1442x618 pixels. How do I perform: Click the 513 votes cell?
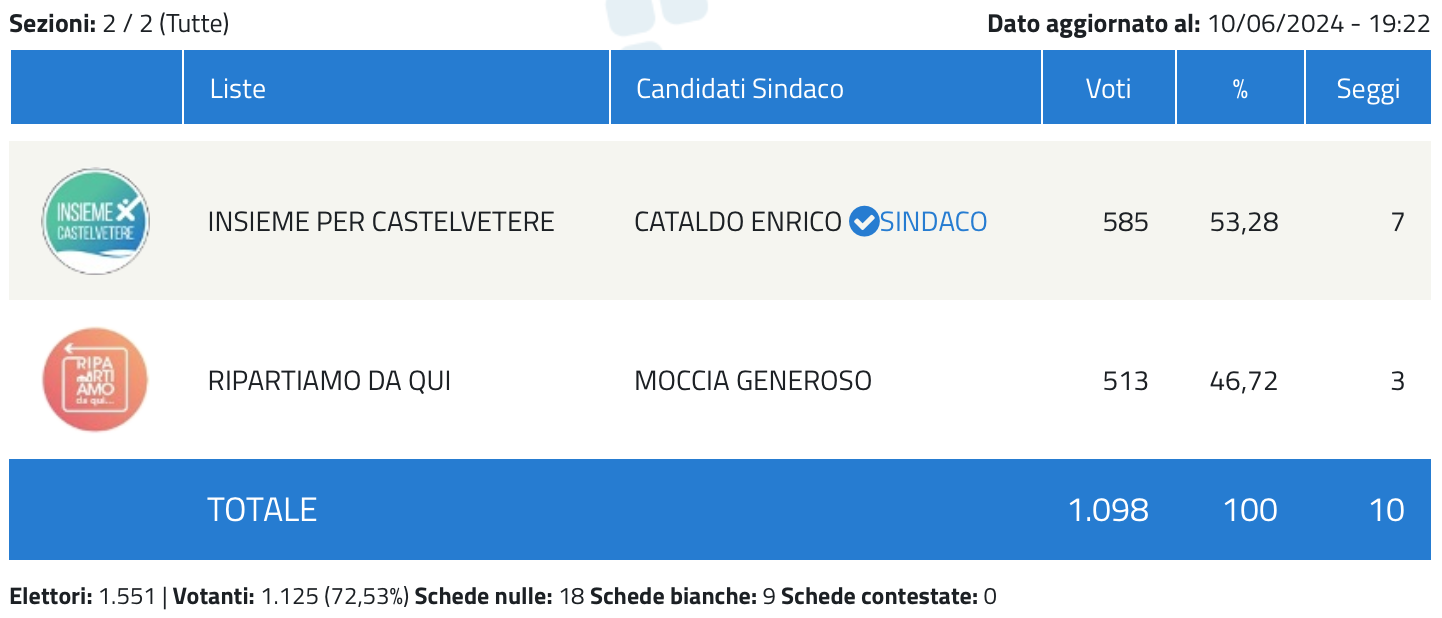1125,381
